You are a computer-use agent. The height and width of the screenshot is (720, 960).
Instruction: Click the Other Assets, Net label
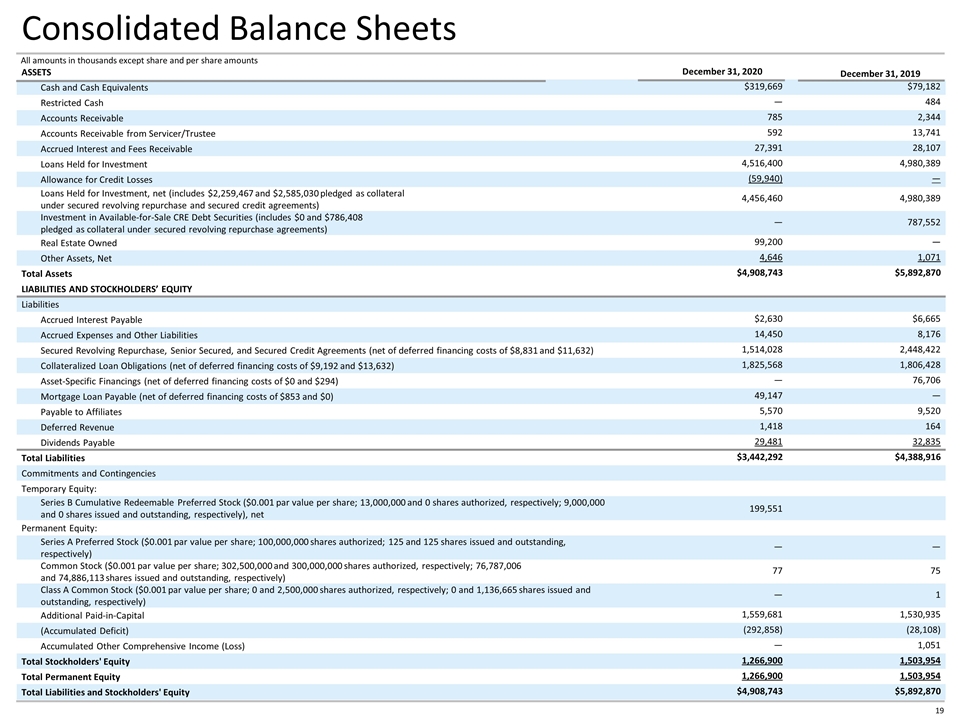76,258
